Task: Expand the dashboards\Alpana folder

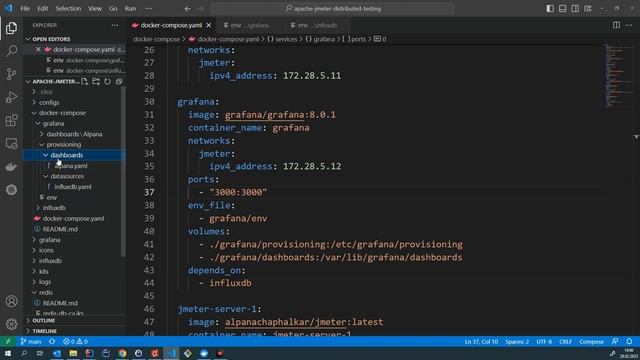Action: (x=42, y=134)
